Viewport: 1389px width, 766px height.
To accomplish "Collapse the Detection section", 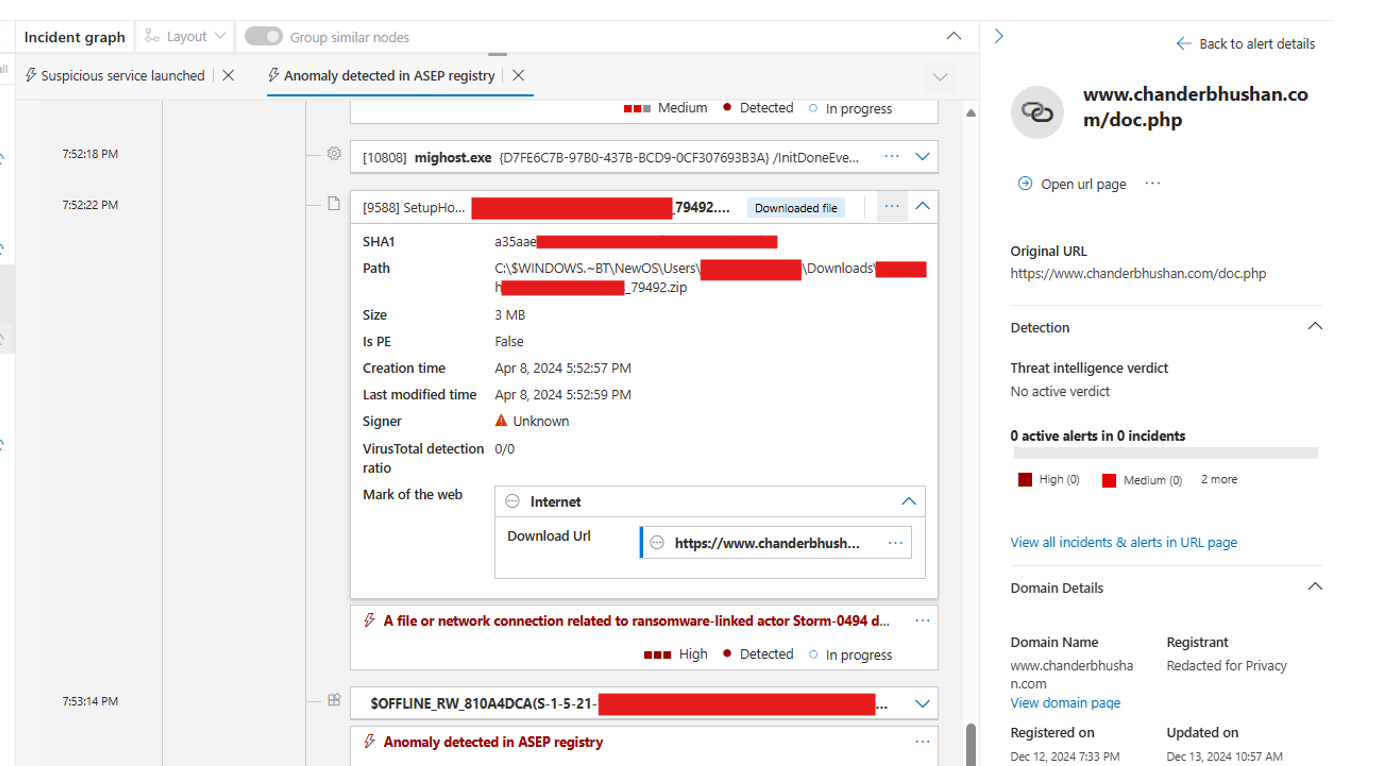I will [x=1314, y=327].
